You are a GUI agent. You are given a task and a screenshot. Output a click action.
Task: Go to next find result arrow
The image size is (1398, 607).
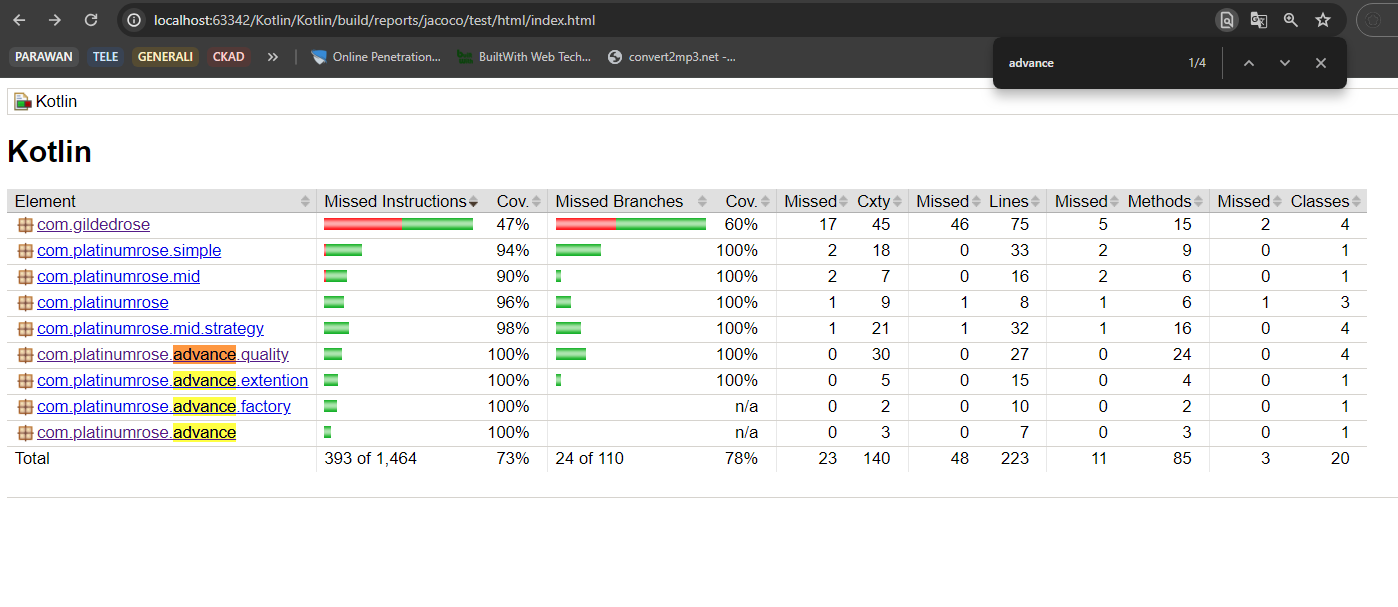(x=1285, y=63)
